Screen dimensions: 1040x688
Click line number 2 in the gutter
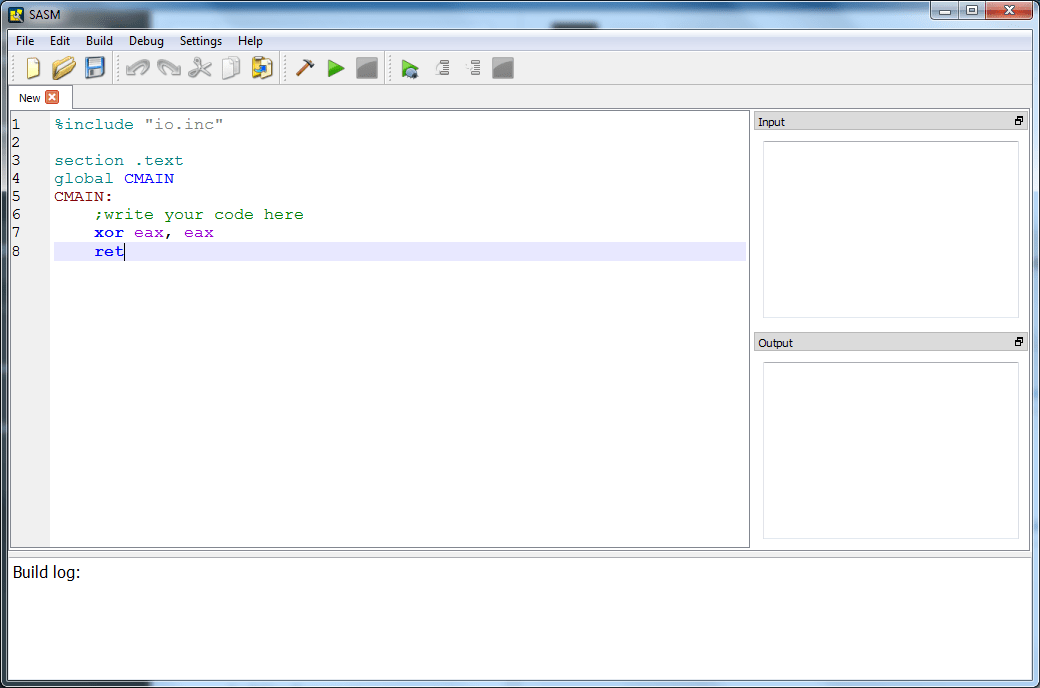16,143
